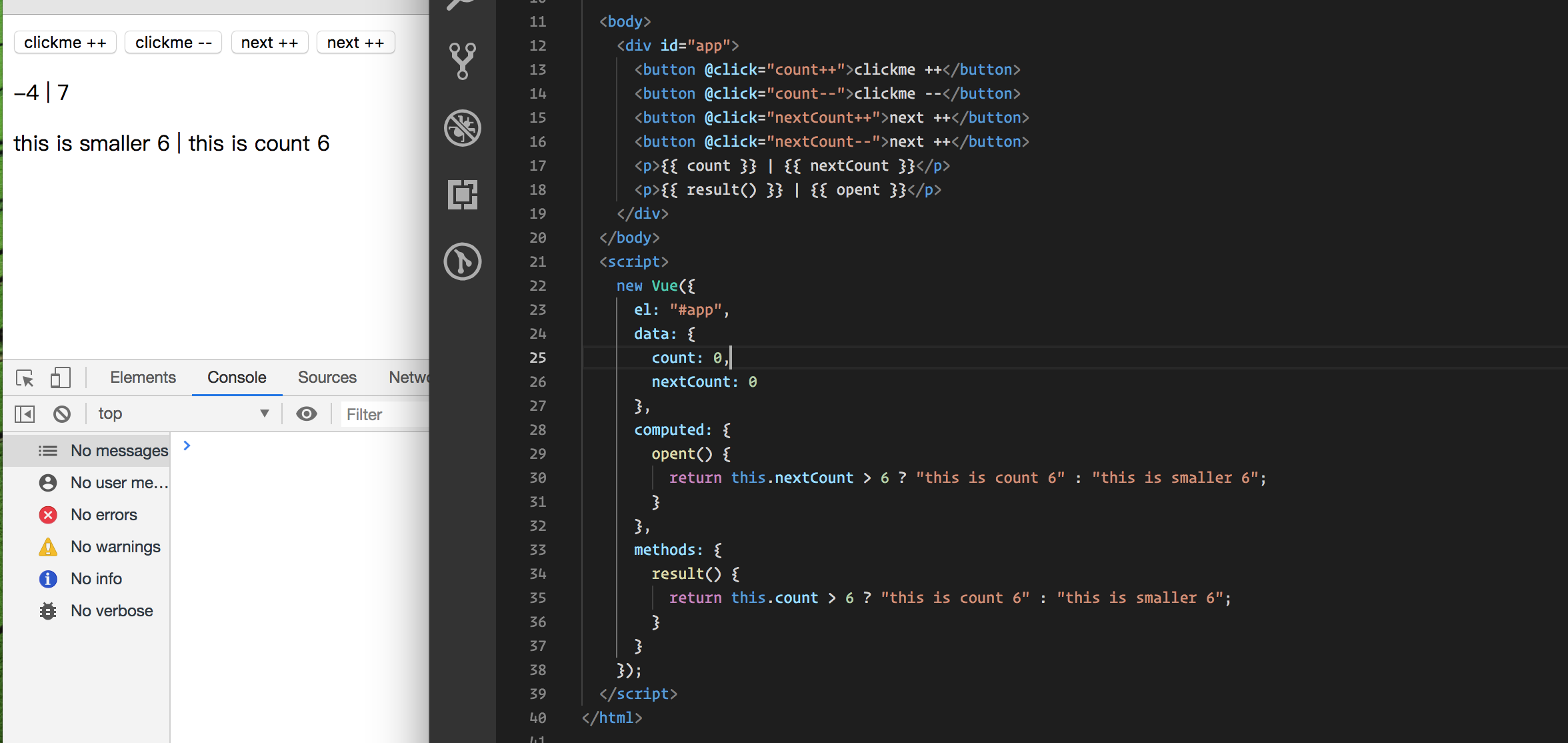1568x743 pixels.
Task: Activate the inspect element picker icon
Action: click(x=25, y=378)
